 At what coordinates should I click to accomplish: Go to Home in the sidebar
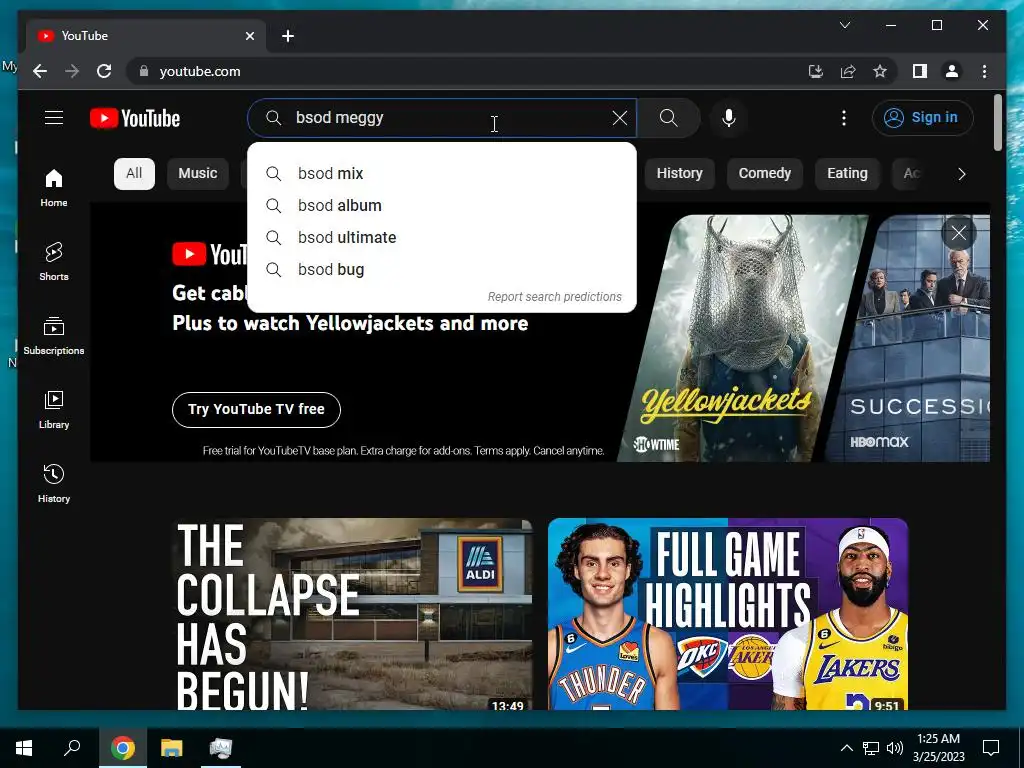[54, 188]
